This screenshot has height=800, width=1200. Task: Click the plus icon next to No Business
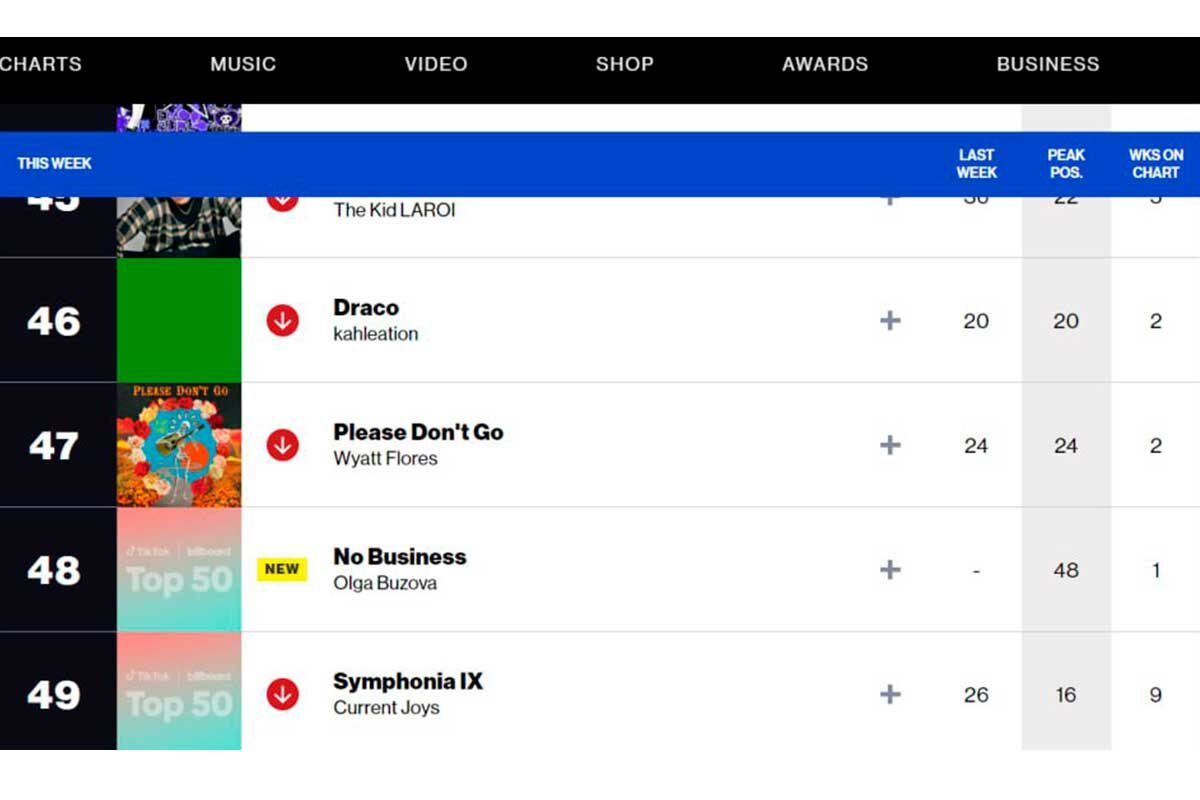(x=889, y=569)
